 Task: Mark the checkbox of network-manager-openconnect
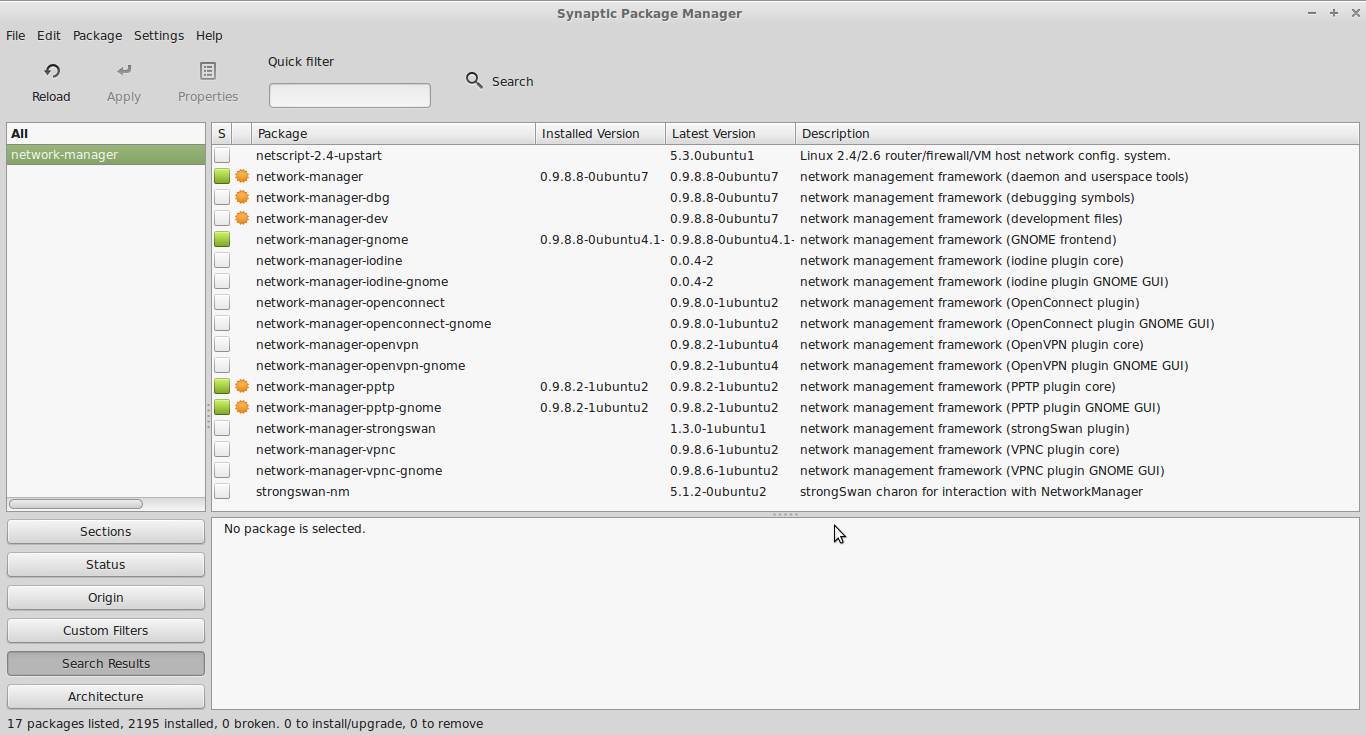pyautogui.click(x=222, y=302)
